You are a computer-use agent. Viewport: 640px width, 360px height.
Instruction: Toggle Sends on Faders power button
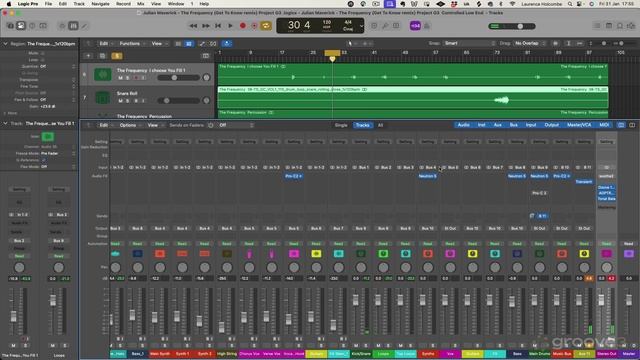(211, 125)
